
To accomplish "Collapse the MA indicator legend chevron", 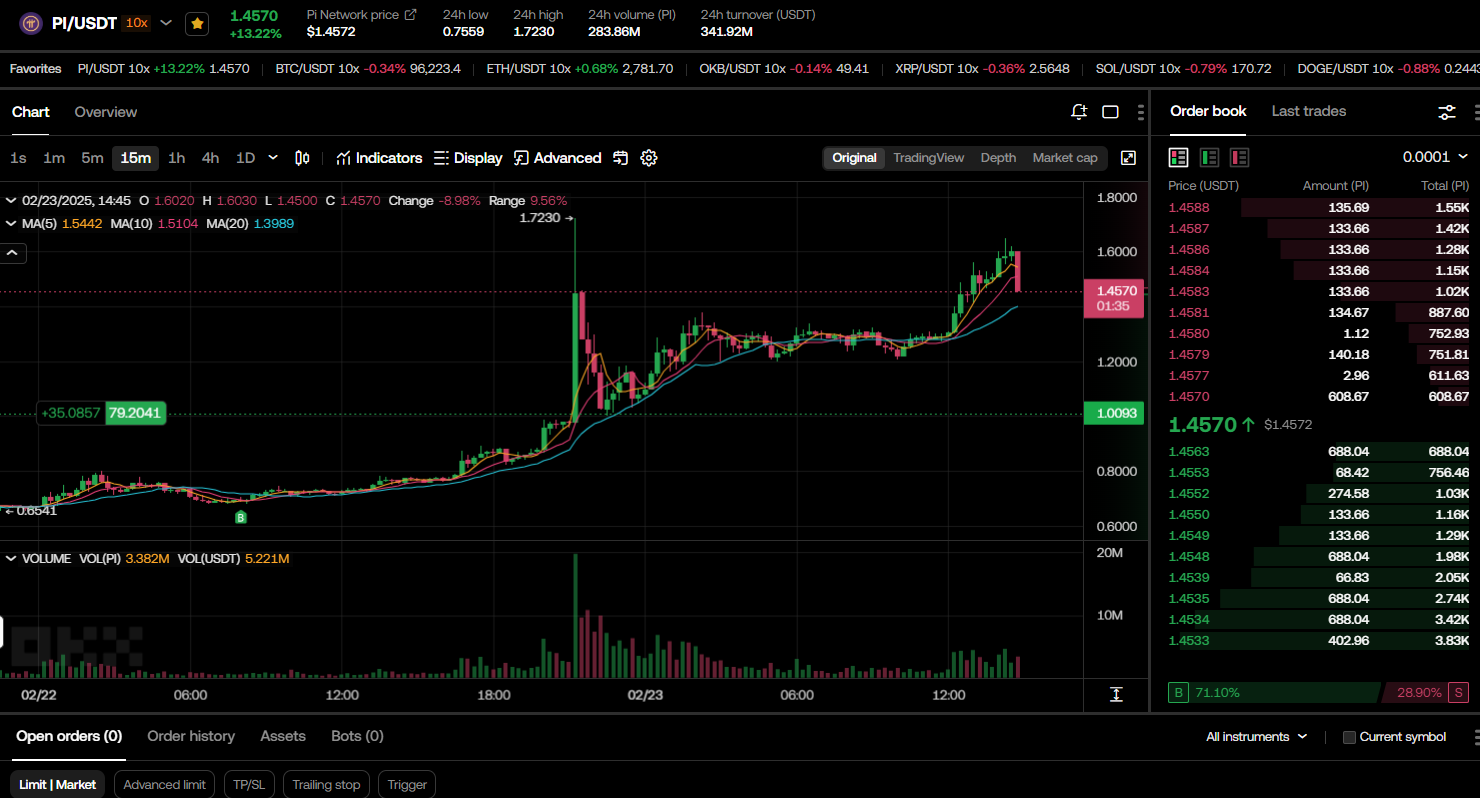I will point(11,223).
